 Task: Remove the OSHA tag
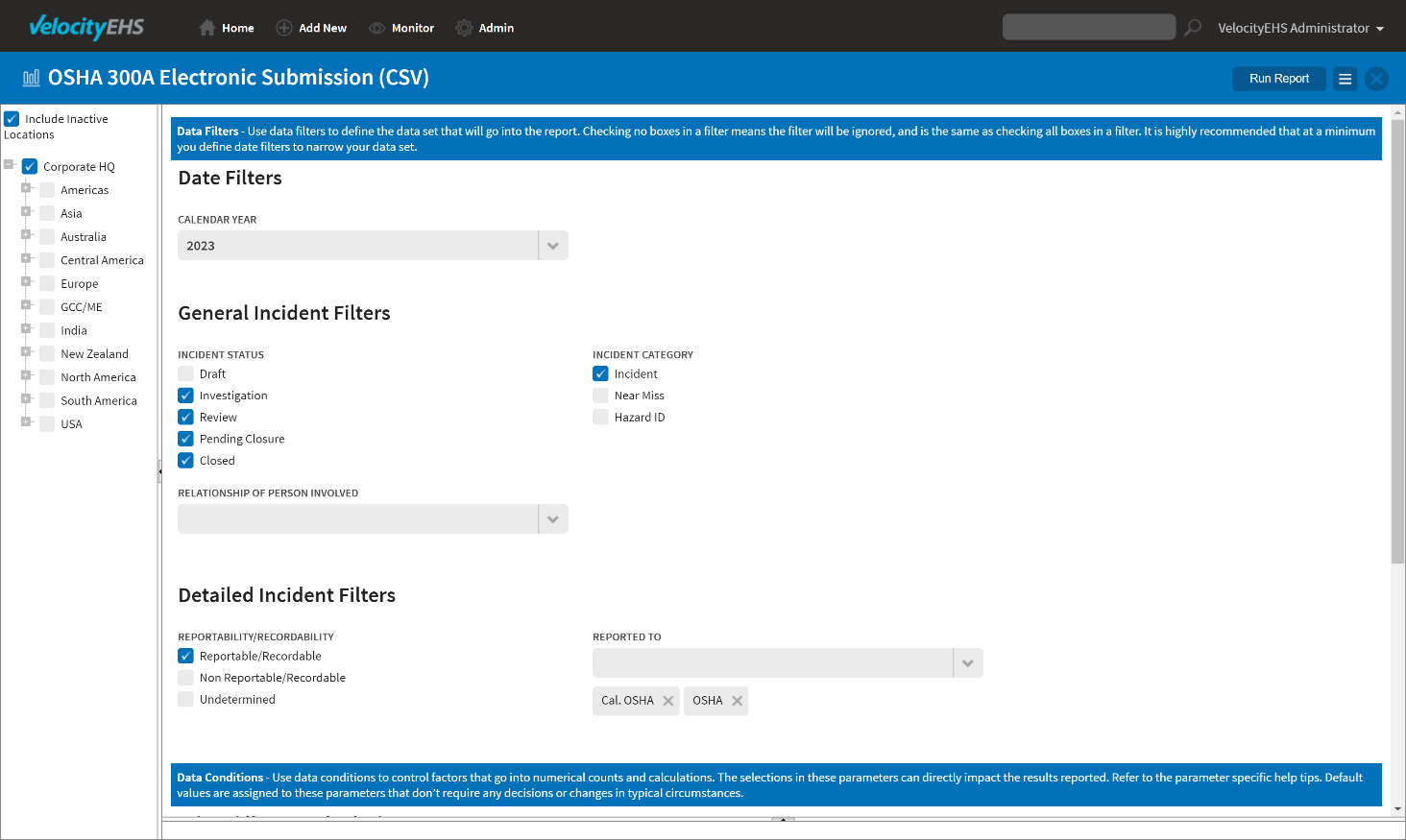[x=738, y=701]
